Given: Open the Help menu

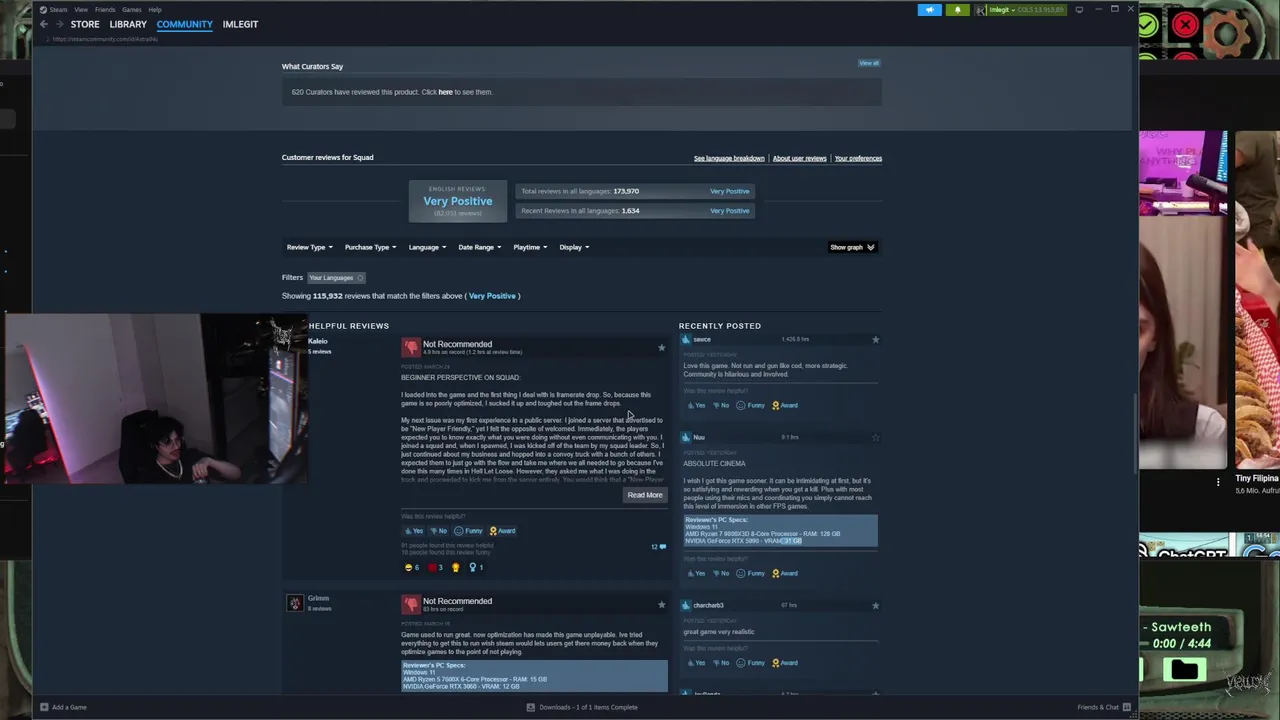Looking at the screenshot, I should (x=155, y=9).
